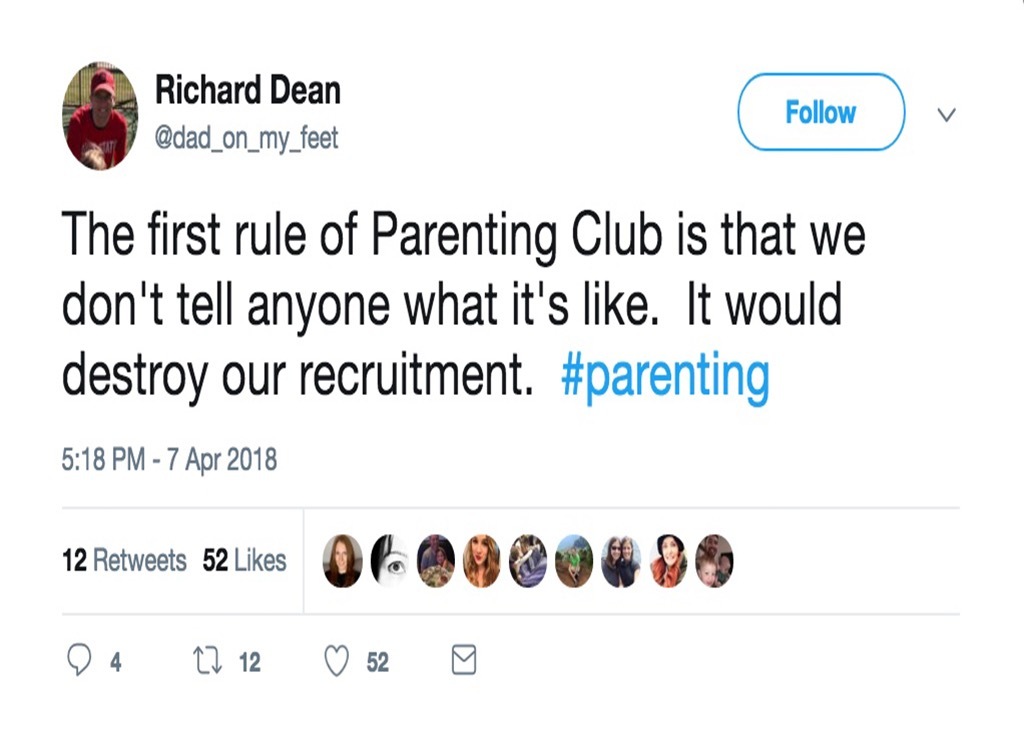Screen dimensions: 1024x750
Task: Click the Richard Dean display name
Action: tap(247, 90)
